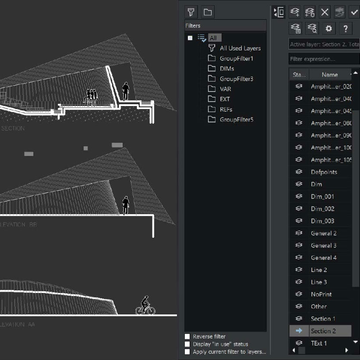The width and height of the screenshot is (360, 360).
Task: Click status icon of Dim_003 layer
Action: [299, 221]
